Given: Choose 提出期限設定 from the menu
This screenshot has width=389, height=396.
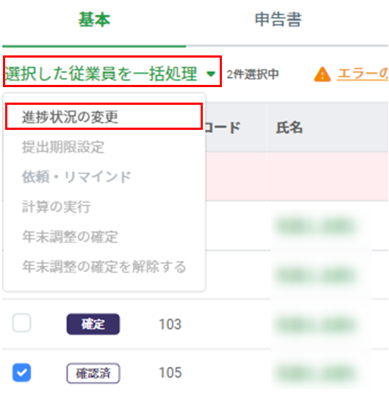Looking at the screenshot, I should tap(63, 147).
